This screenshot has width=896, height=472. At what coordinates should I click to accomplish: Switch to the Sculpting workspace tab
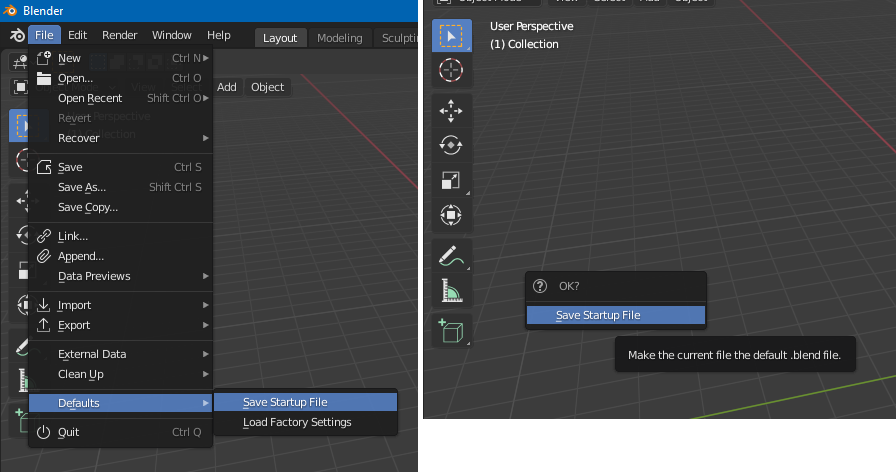point(398,38)
